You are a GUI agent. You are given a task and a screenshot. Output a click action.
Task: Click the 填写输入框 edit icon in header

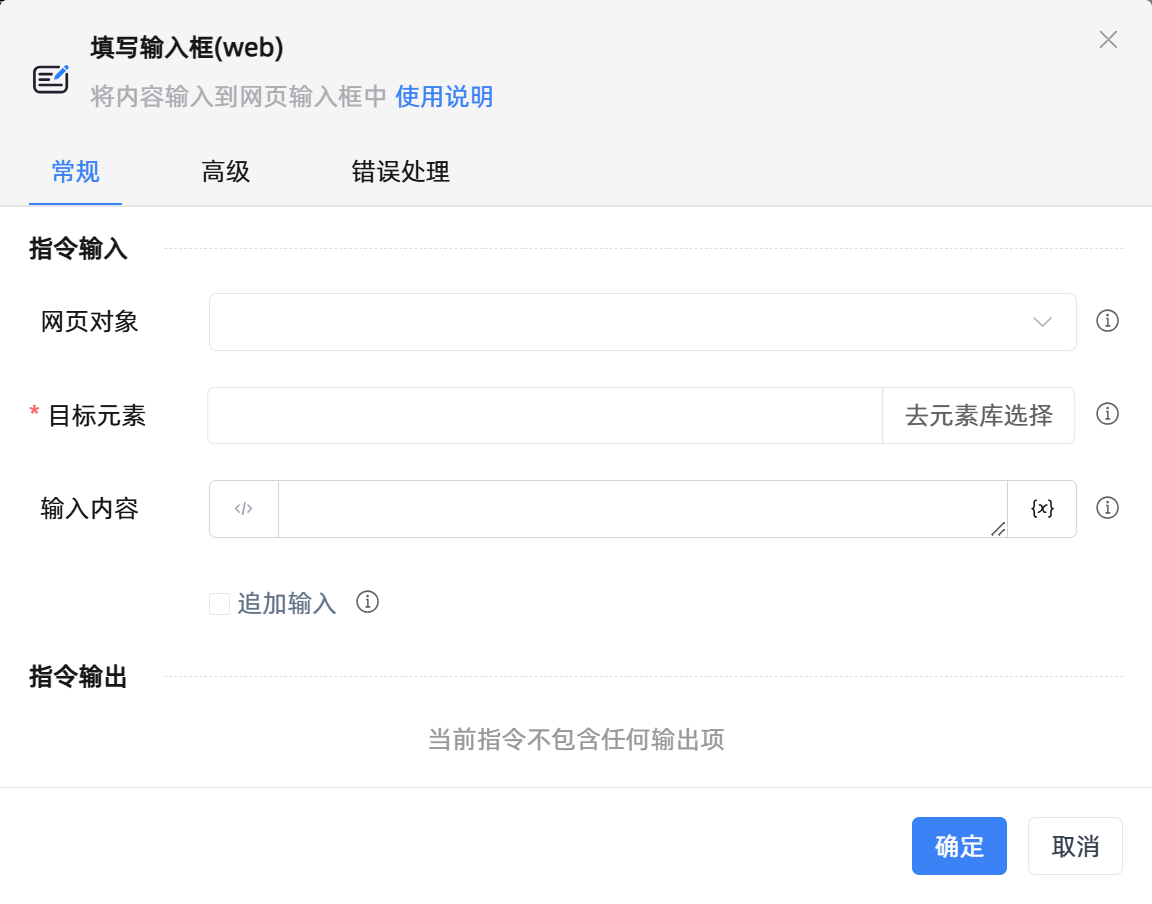click(51, 79)
